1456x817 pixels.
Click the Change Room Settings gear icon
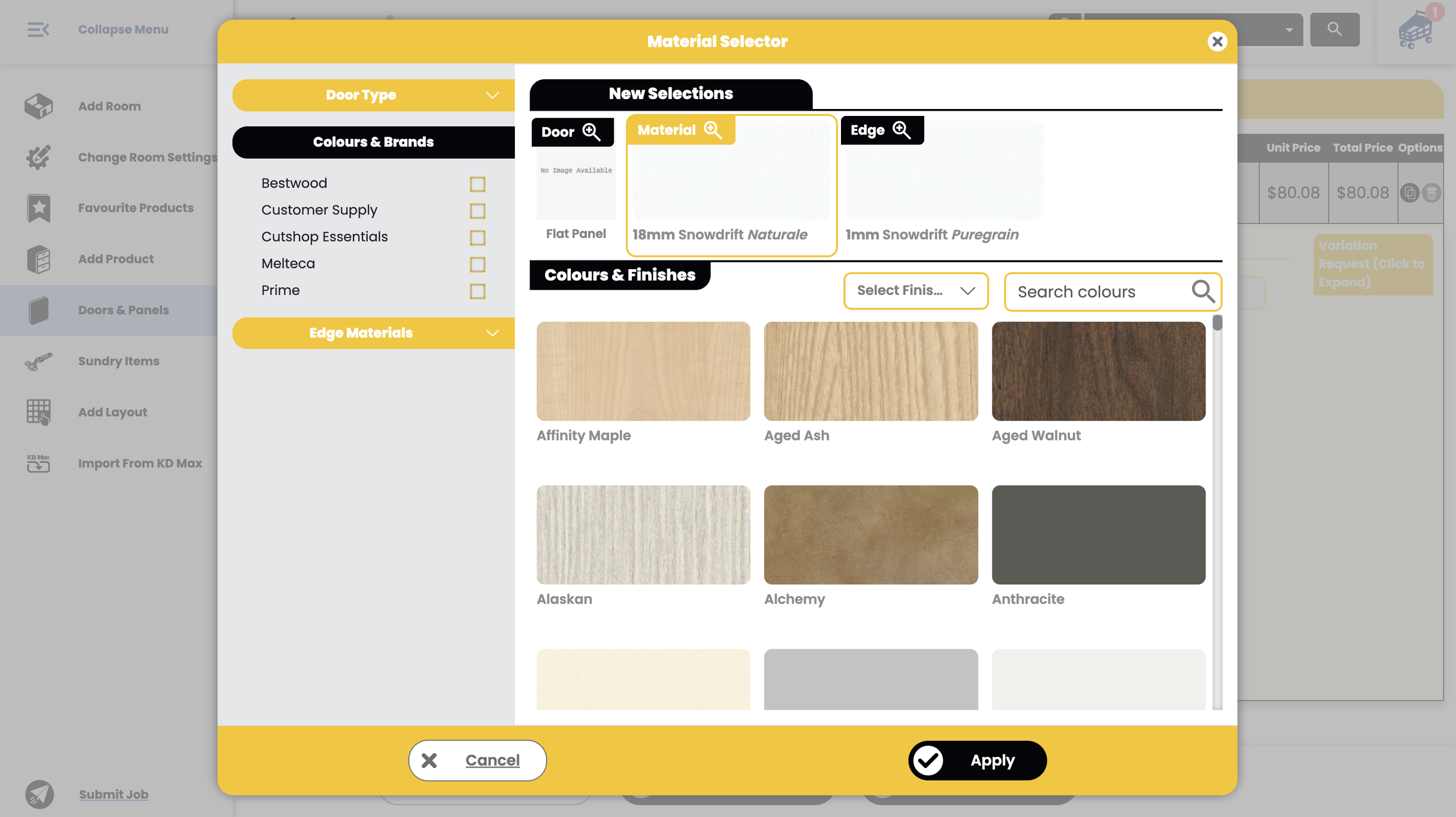click(38, 157)
